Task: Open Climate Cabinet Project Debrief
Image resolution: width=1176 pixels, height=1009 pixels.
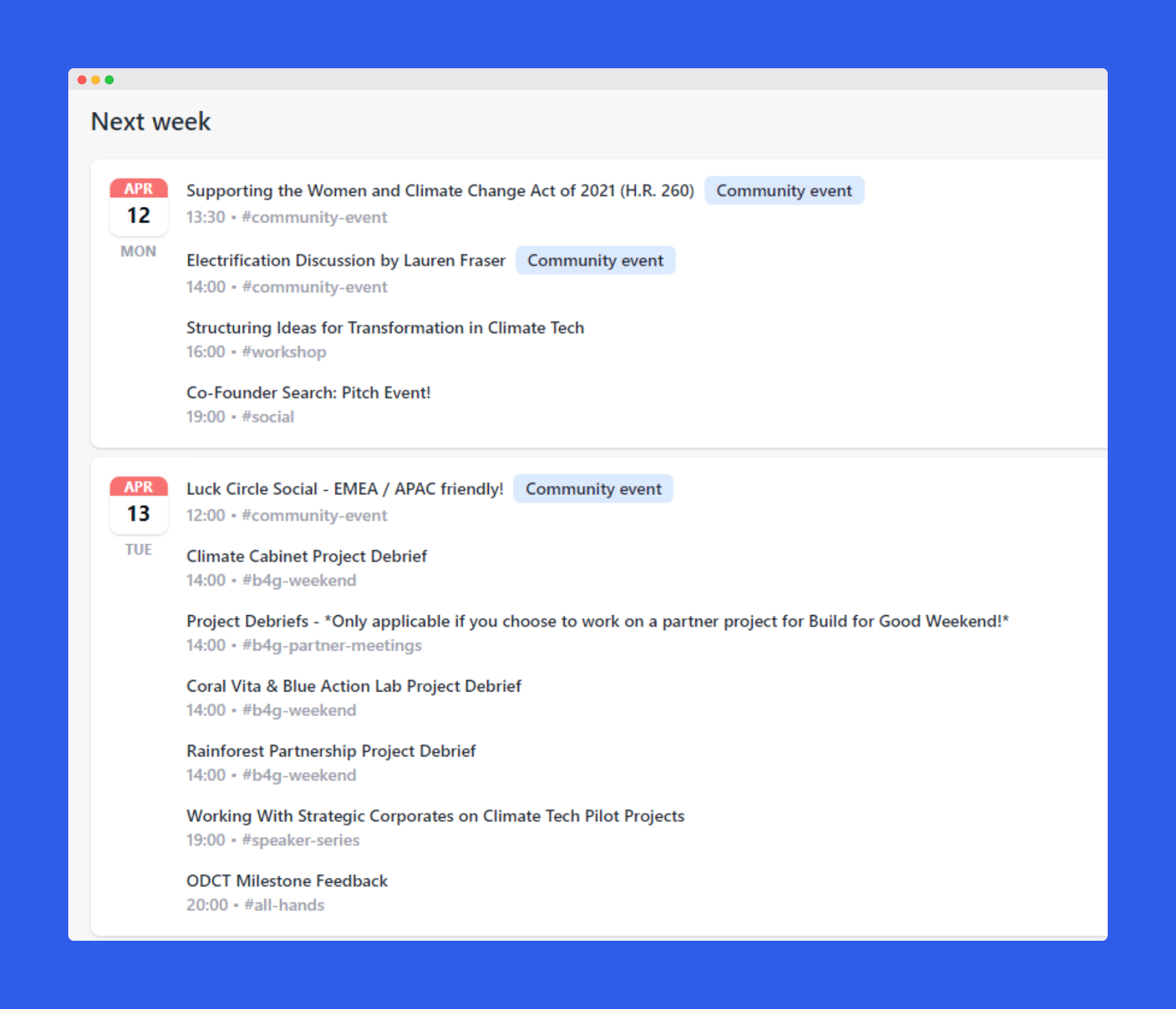Action: tap(307, 556)
